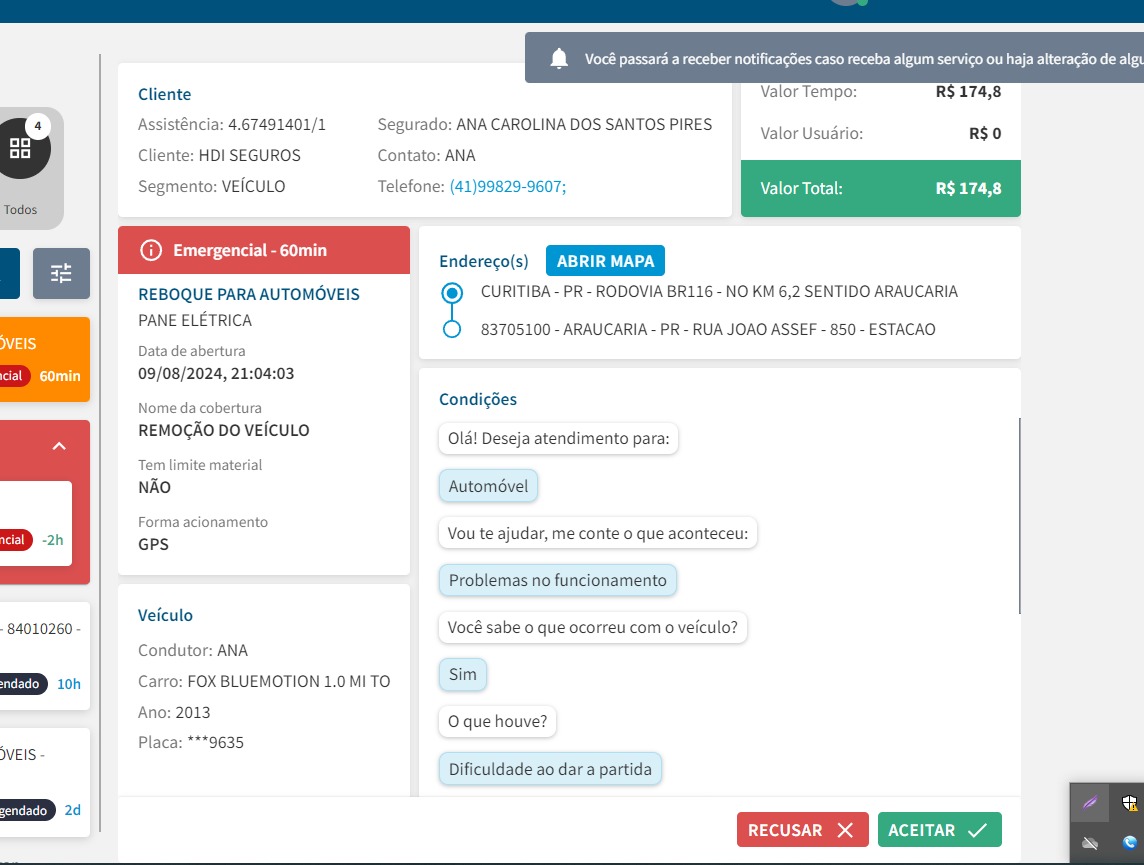Click the Automóvel answer chip
Screen dimensions: 1144x865
click(x=488, y=486)
